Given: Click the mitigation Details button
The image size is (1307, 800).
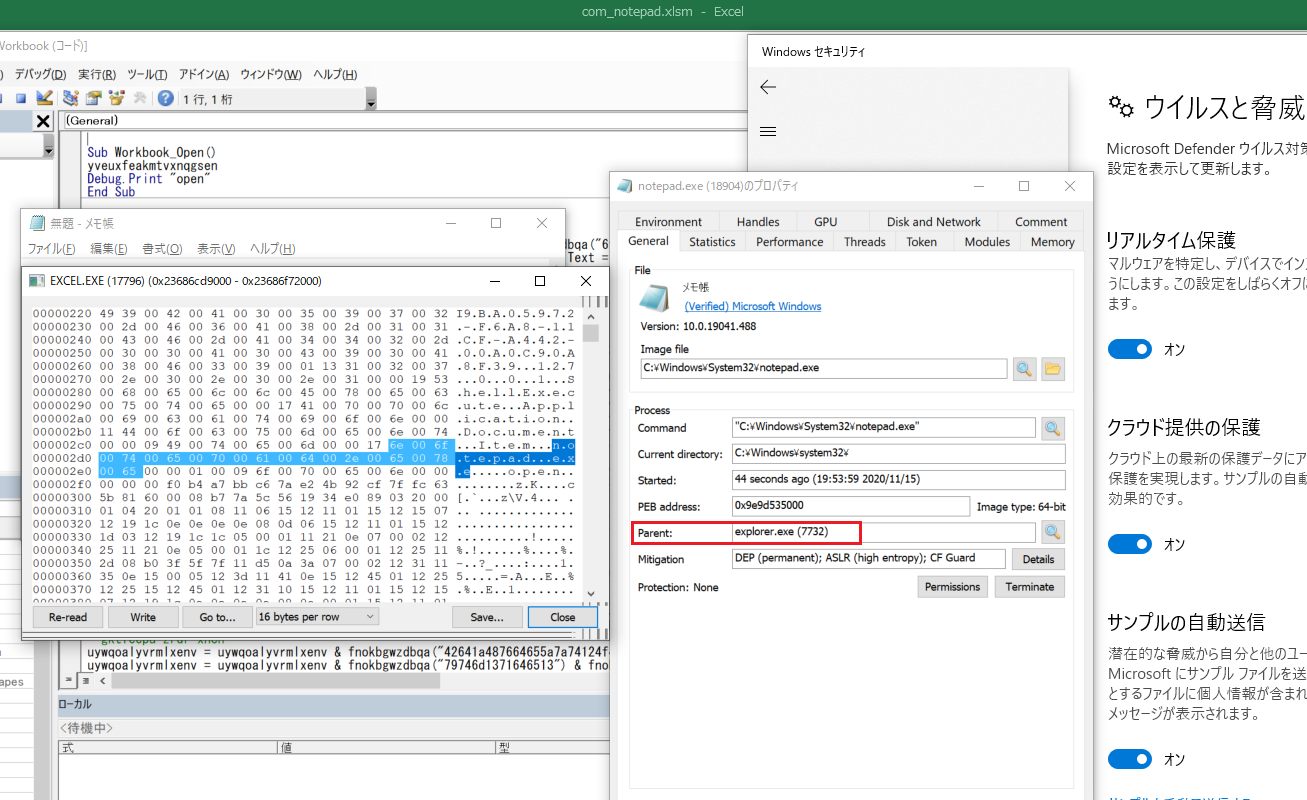Looking at the screenshot, I should pos(1038,559).
